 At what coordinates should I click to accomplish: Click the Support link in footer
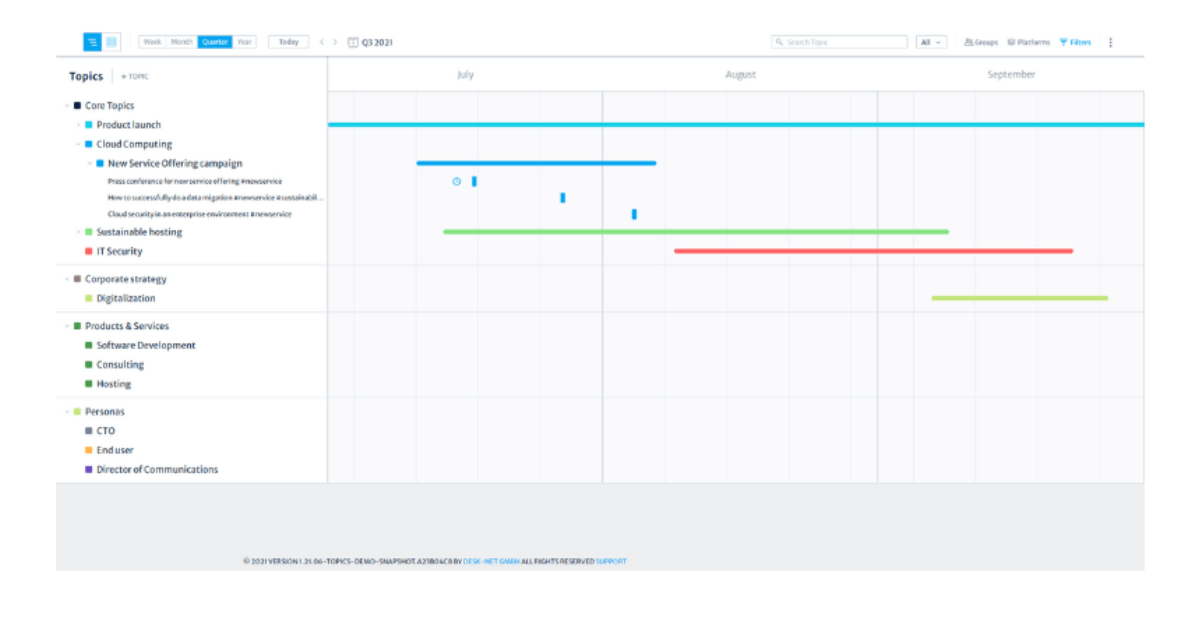pyautogui.click(x=611, y=561)
